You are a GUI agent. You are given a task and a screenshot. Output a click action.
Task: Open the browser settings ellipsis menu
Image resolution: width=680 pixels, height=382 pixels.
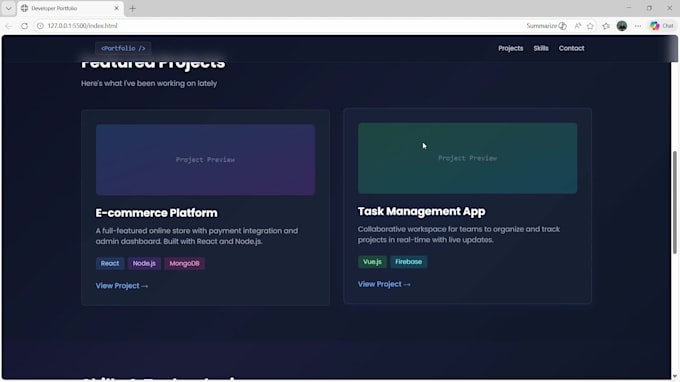click(638, 26)
